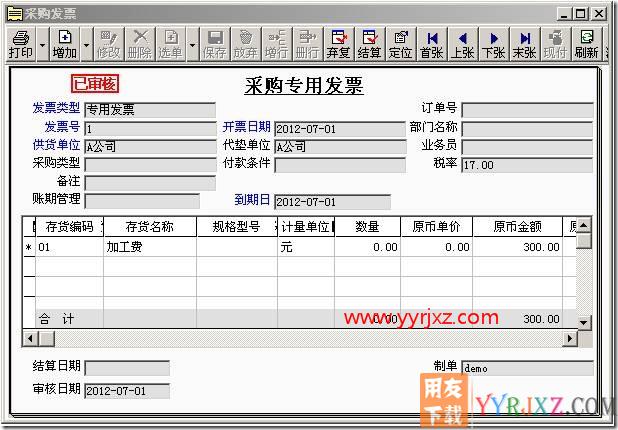Image resolution: width=618 pixels, height=430 pixels.
Task: Click the 弃复 un-review icon
Action: pos(339,44)
